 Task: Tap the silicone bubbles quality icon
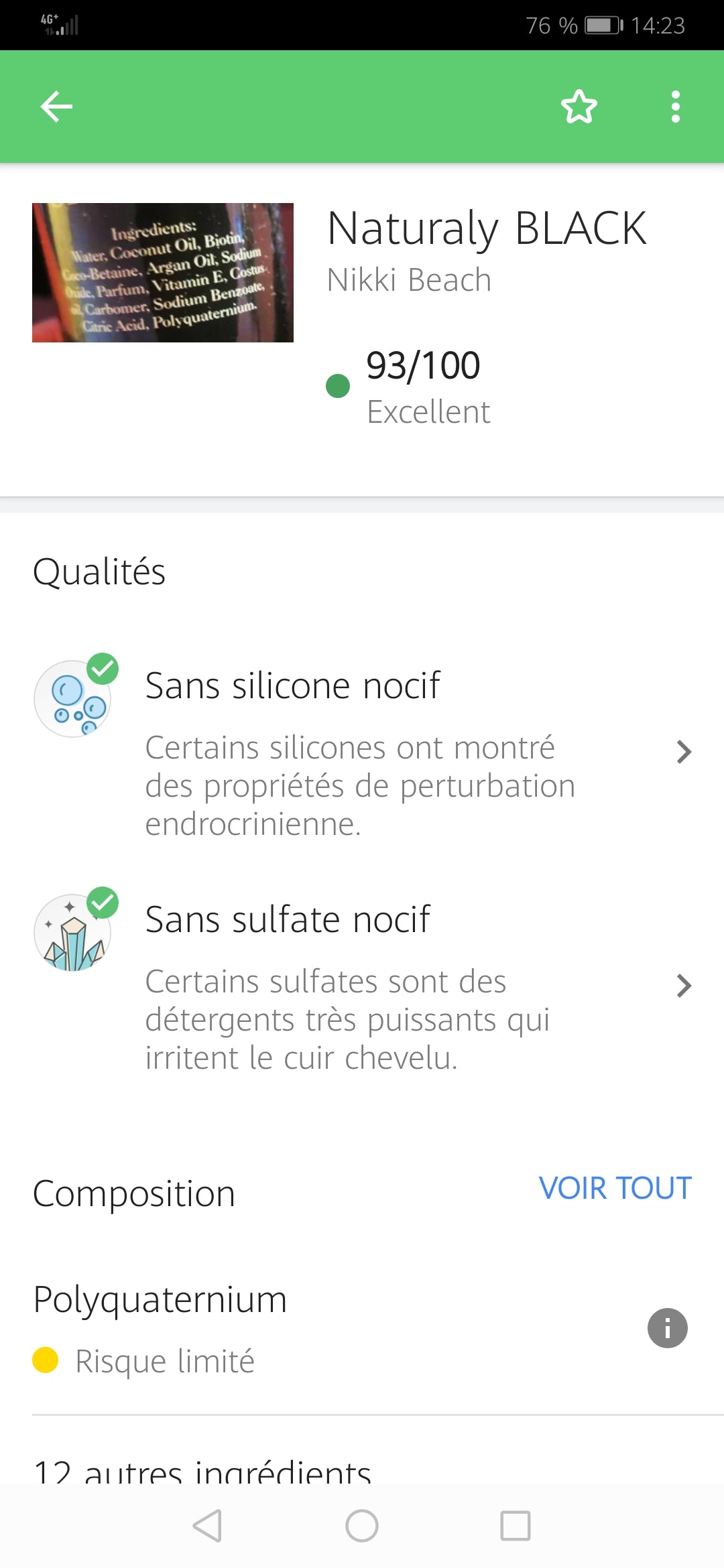pos(73,698)
